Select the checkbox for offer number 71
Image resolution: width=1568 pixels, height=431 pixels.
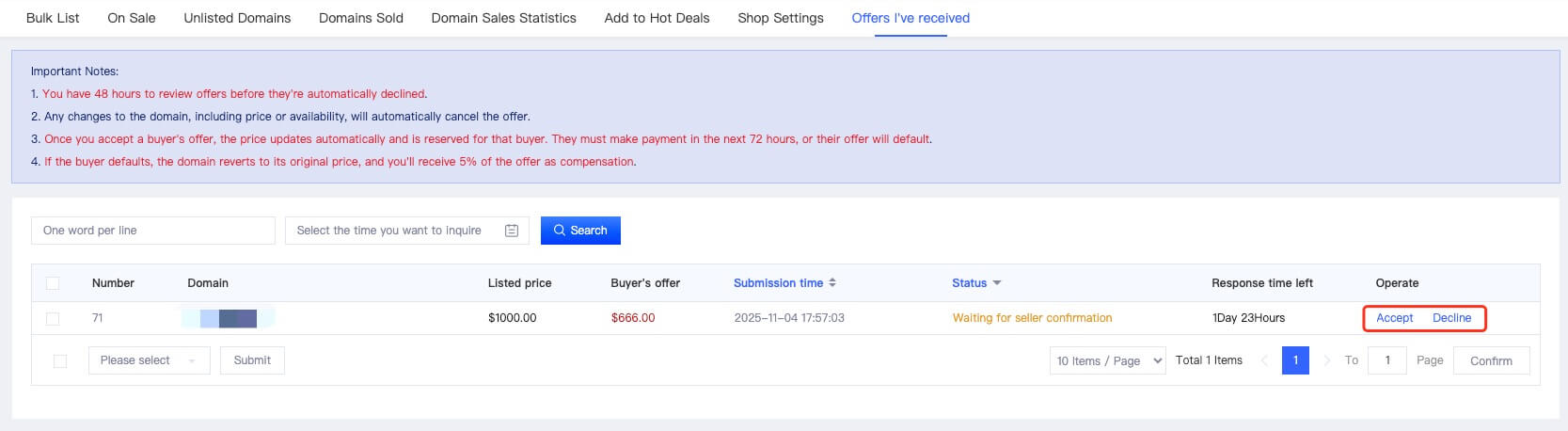53,319
